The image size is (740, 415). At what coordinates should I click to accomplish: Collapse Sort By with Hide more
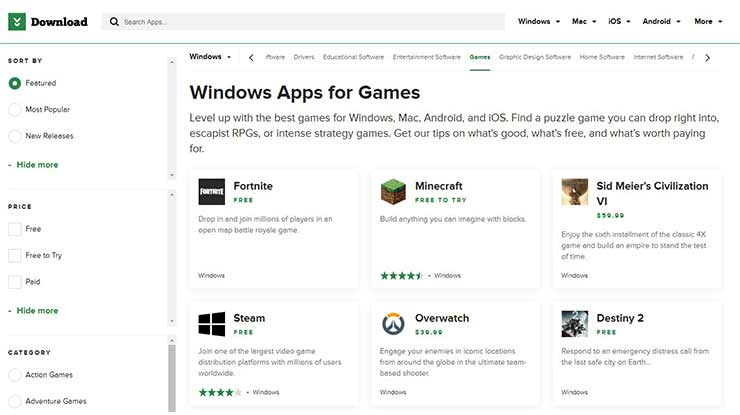point(37,165)
